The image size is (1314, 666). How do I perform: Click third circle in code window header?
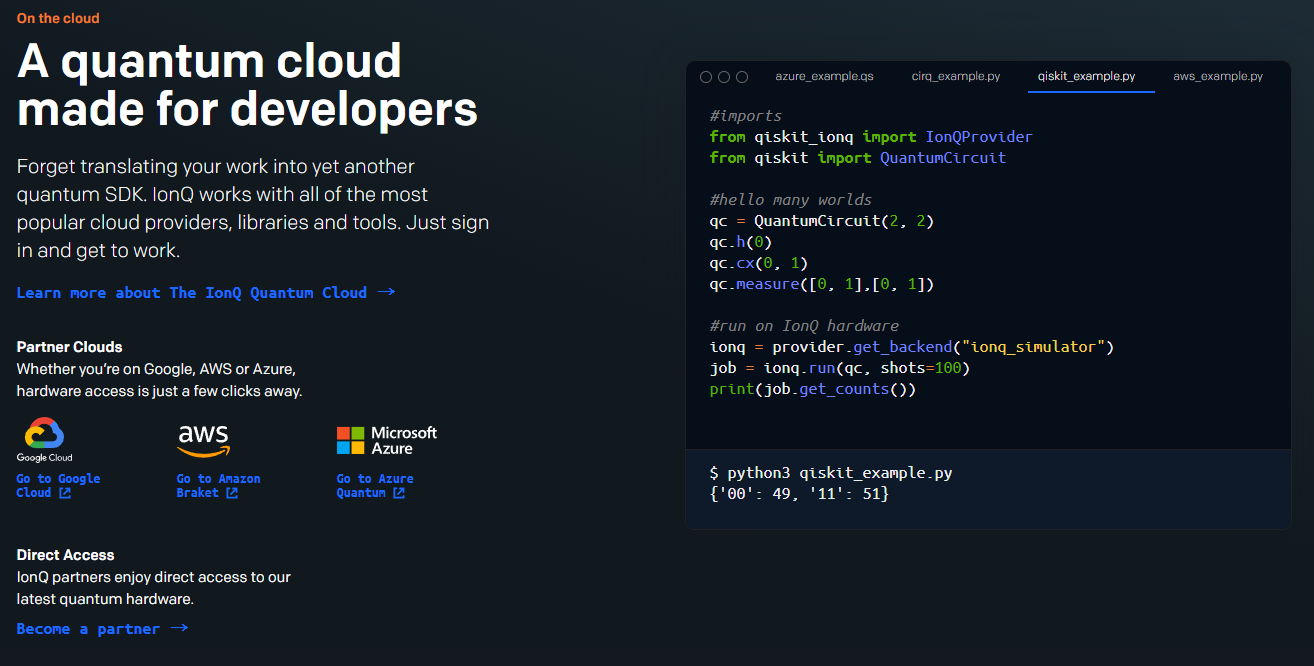740,77
